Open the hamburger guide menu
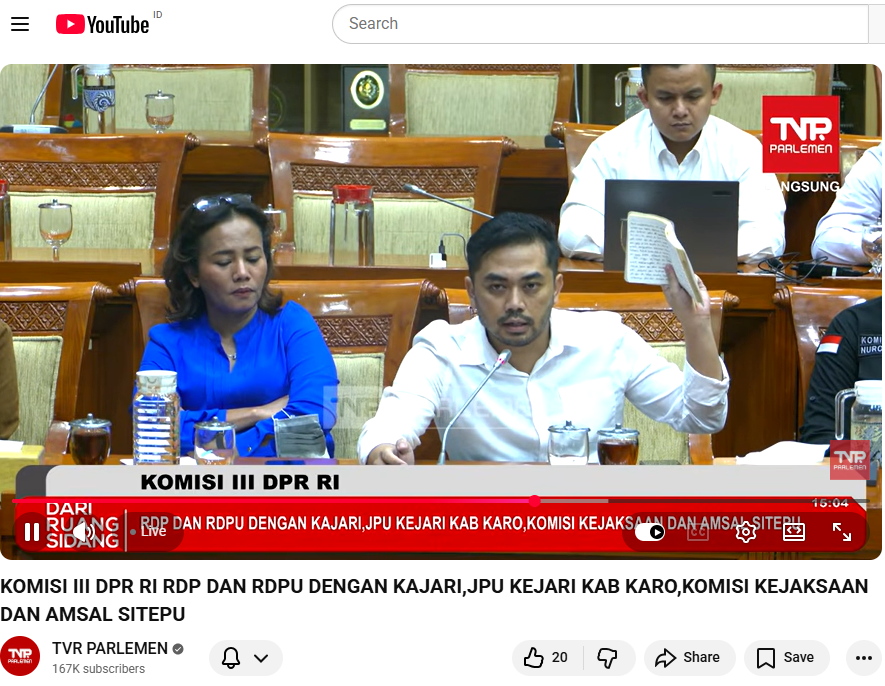885x686 pixels. [20, 24]
